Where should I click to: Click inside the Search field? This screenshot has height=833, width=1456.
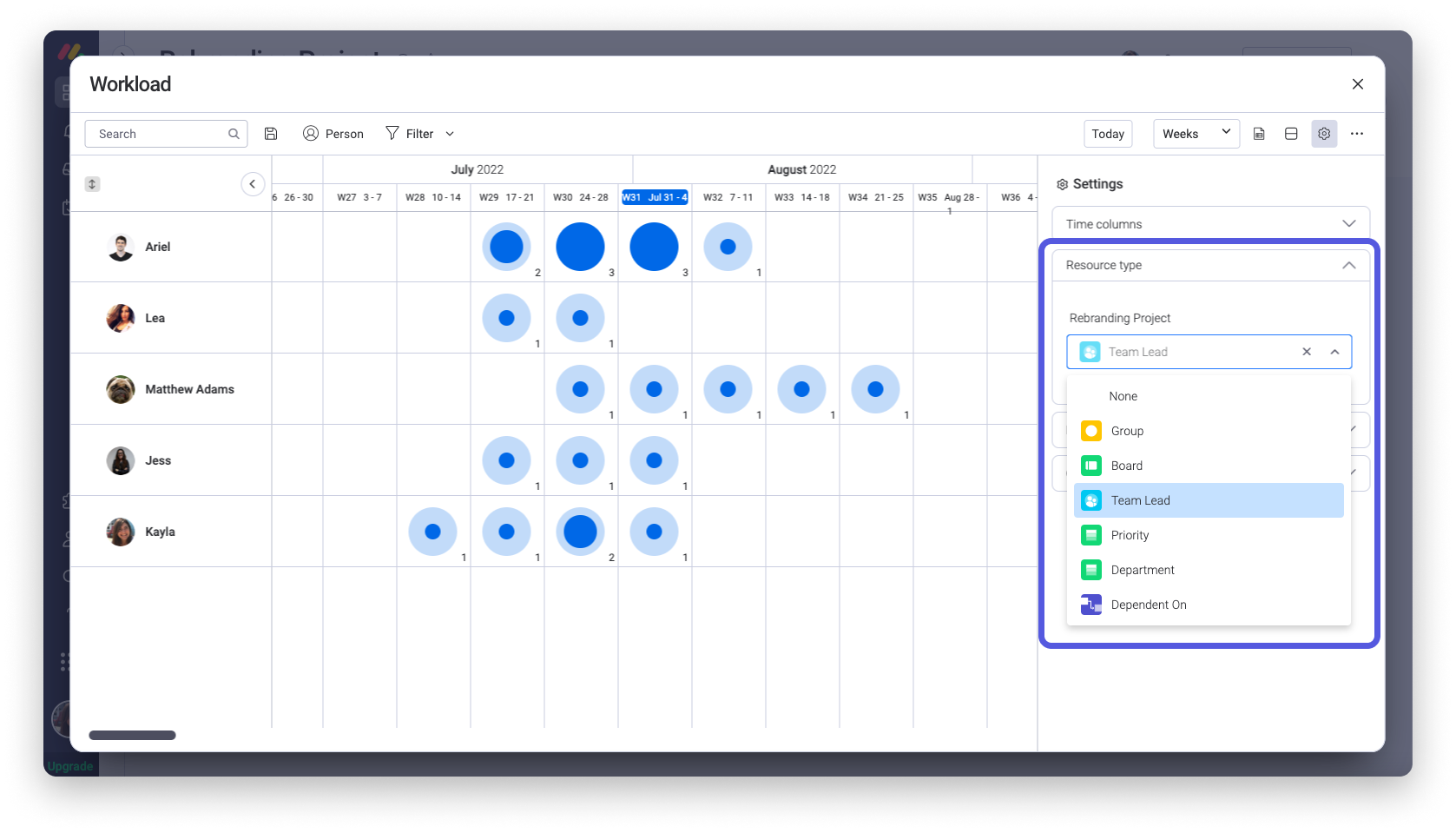tap(166, 134)
